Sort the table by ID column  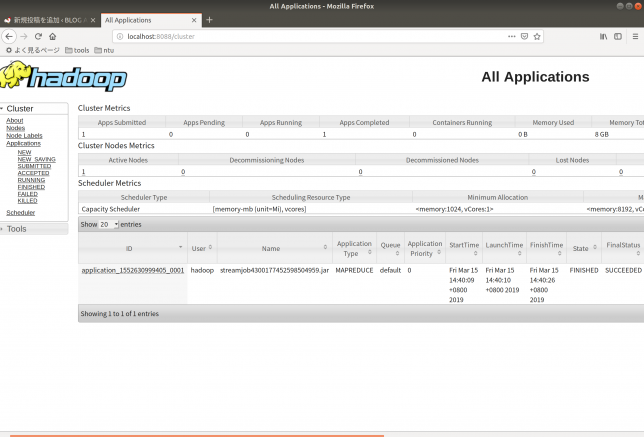tap(129, 247)
